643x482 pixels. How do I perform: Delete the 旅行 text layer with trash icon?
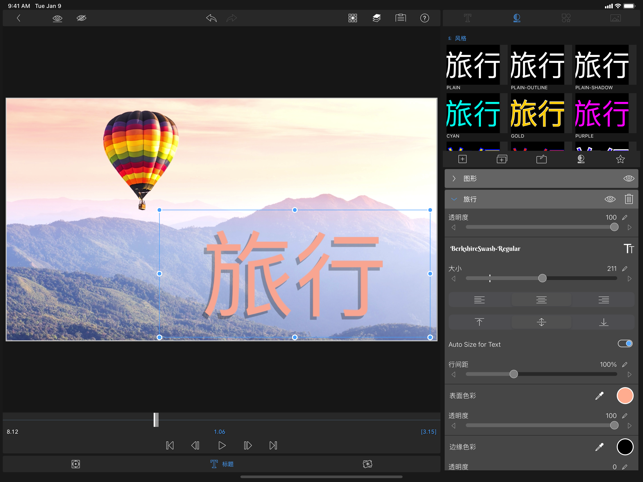[x=629, y=199]
